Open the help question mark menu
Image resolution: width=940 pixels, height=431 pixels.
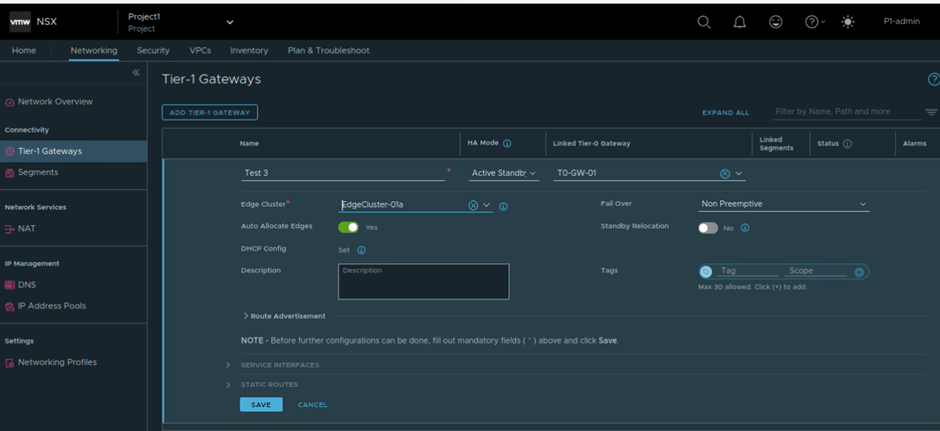(813, 22)
